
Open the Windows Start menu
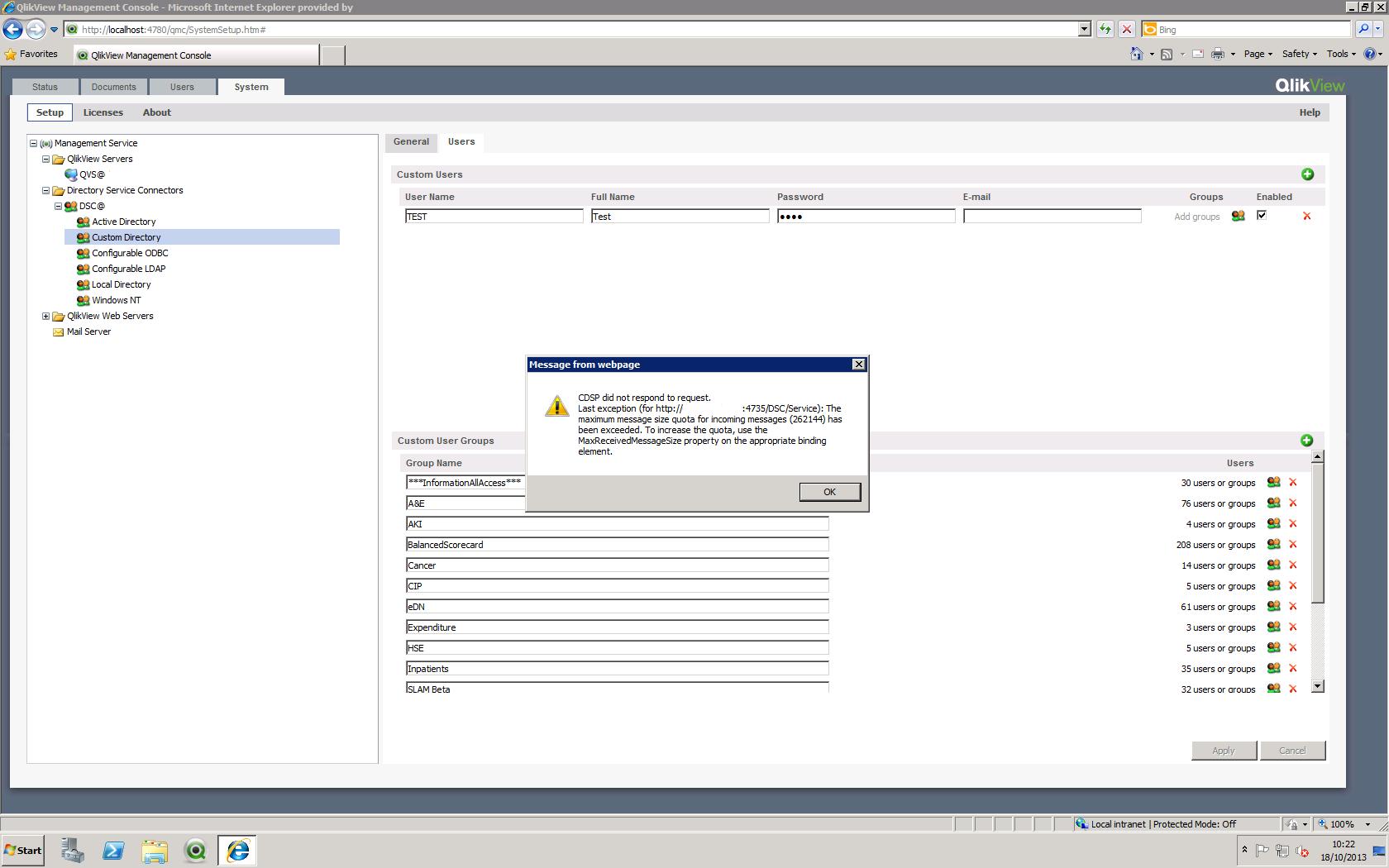23,850
